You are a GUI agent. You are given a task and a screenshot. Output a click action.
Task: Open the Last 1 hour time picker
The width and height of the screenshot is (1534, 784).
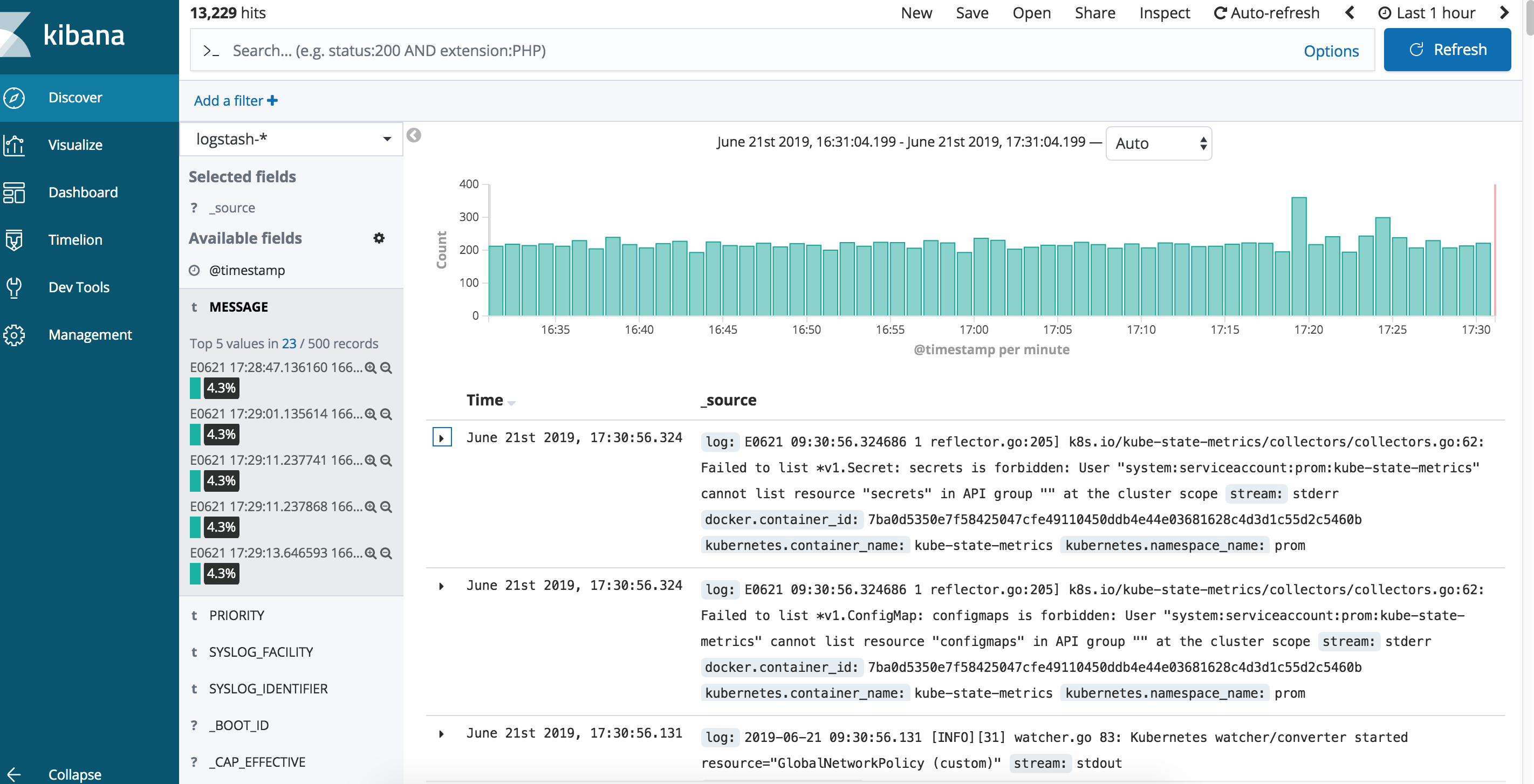click(1427, 13)
